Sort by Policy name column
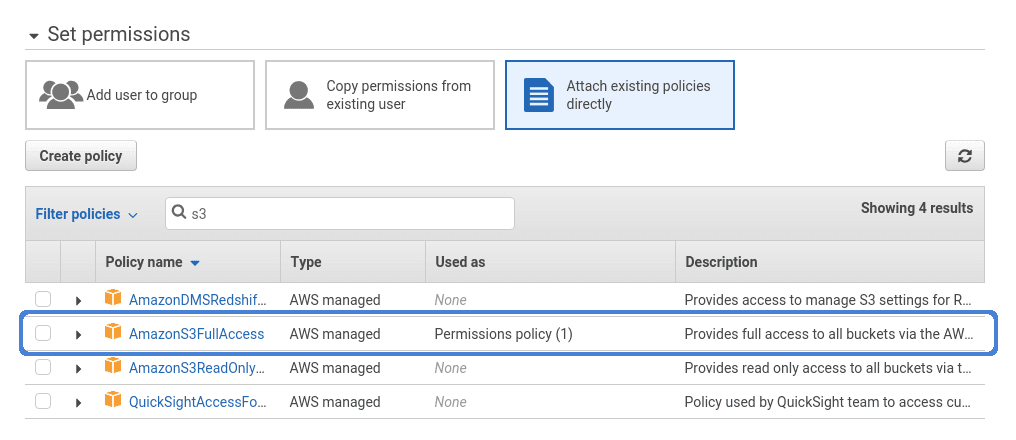 pos(152,262)
